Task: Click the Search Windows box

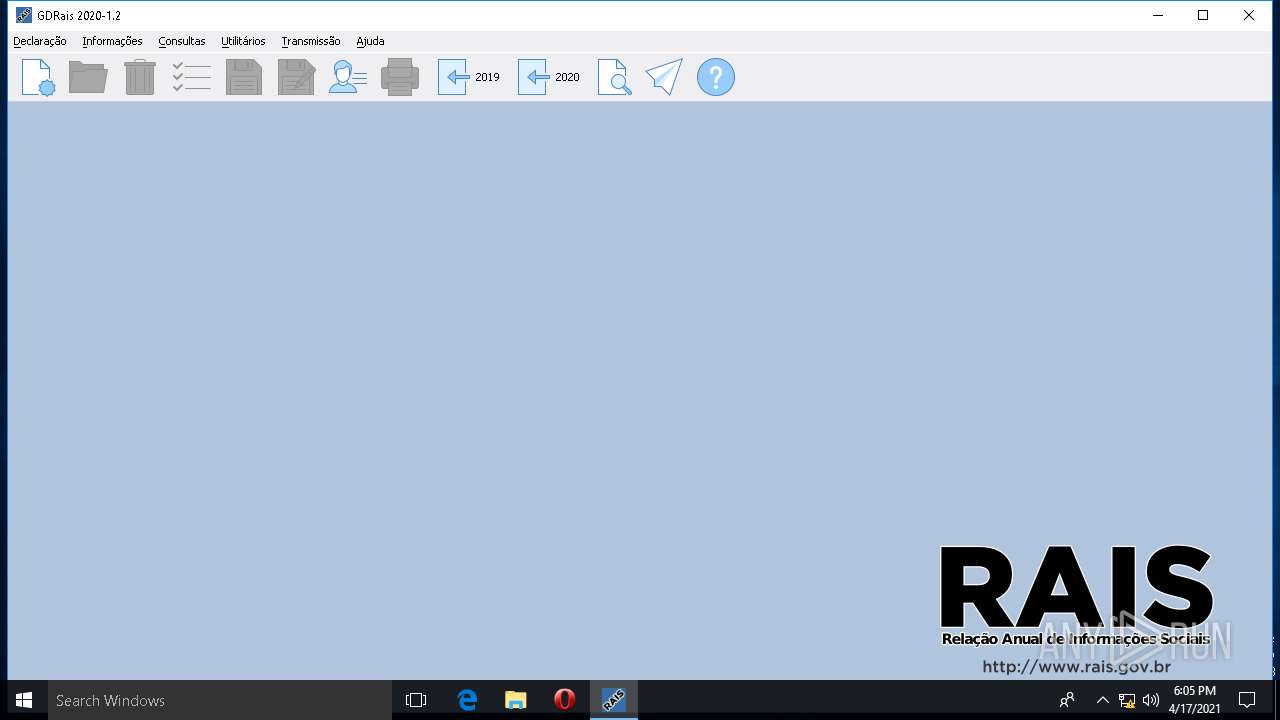Action: (x=220, y=700)
